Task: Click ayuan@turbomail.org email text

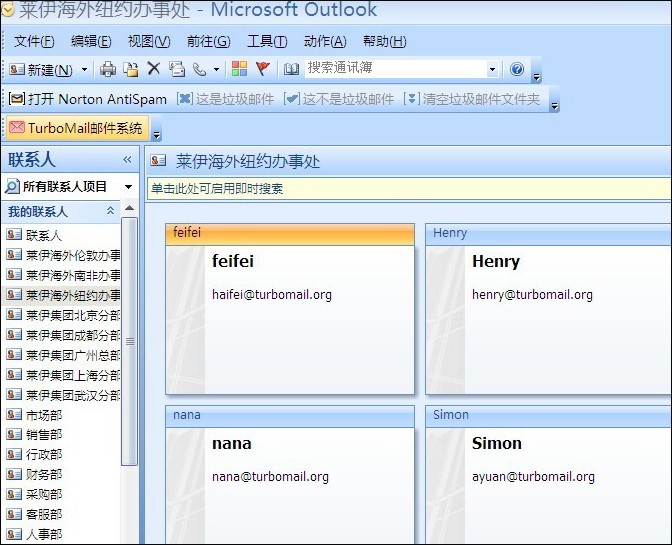Action: click(533, 477)
